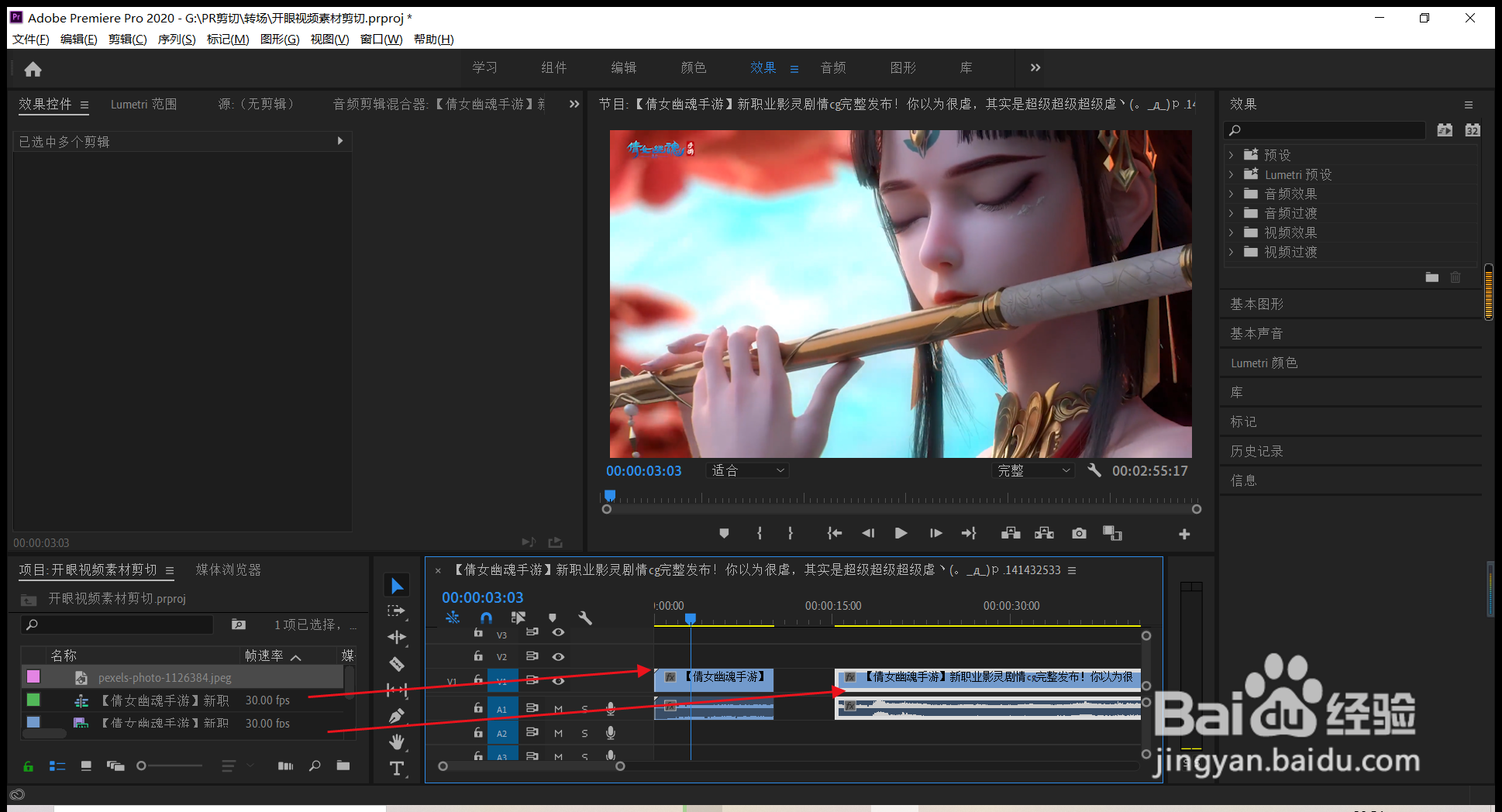The width and height of the screenshot is (1502, 812).
Task: Select the Ripple Edit tool
Action: (397, 638)
